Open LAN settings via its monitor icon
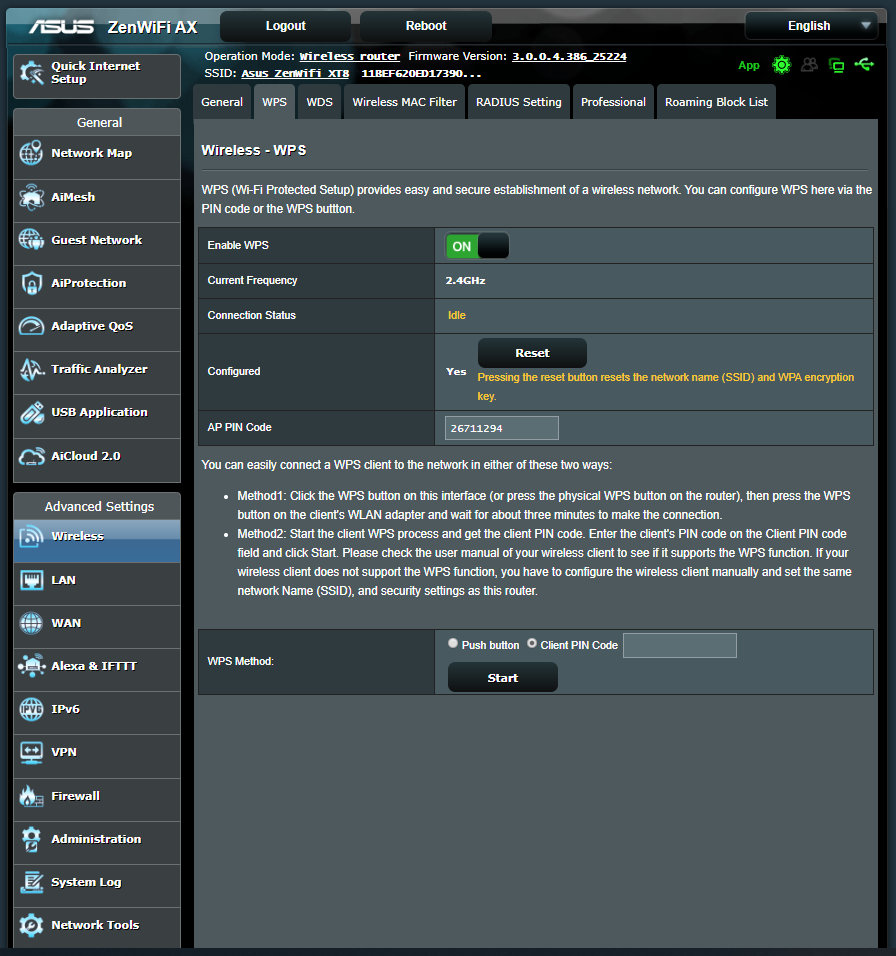The image size is (896, 956). tap(31, 580)
